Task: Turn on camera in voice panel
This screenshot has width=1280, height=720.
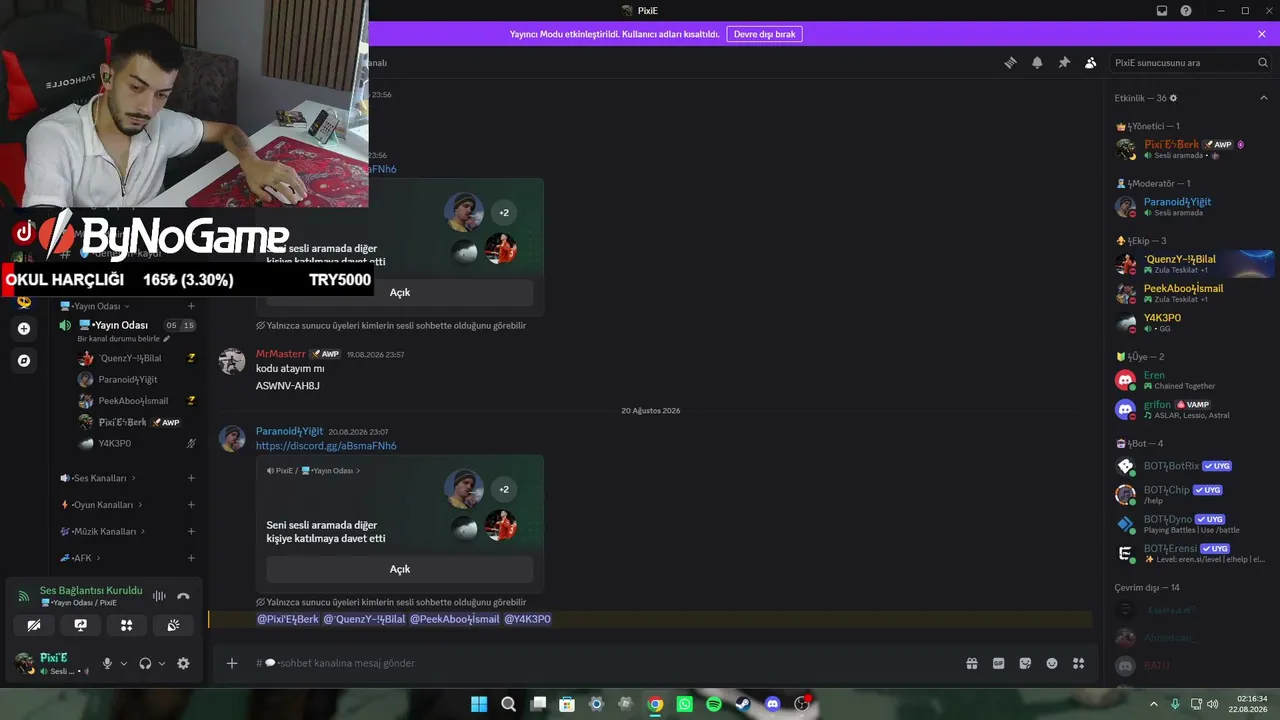Action: pyautogui.click(x=34, y=625)
